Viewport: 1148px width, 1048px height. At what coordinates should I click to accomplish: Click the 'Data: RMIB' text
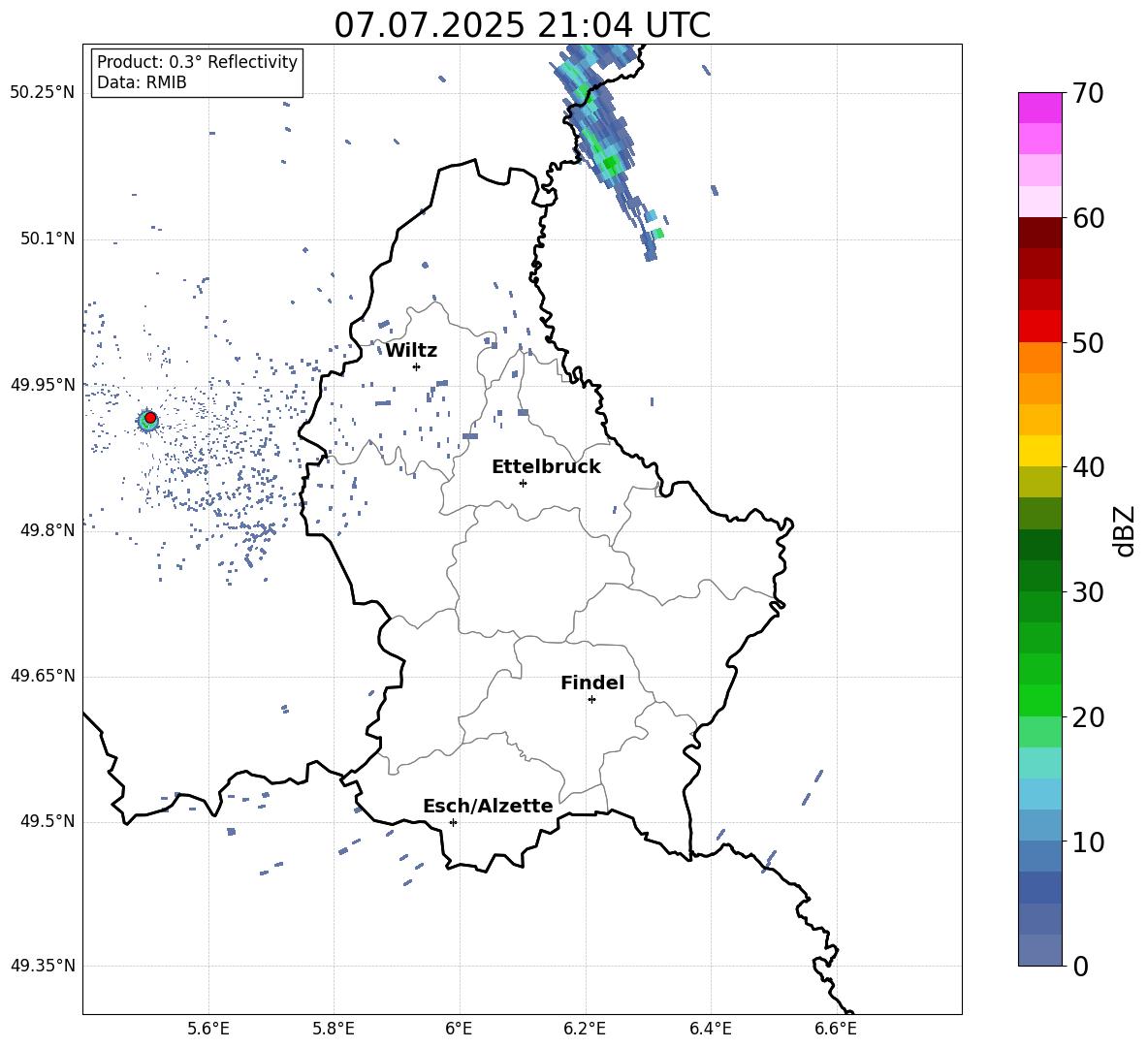[x=142, y=82]
